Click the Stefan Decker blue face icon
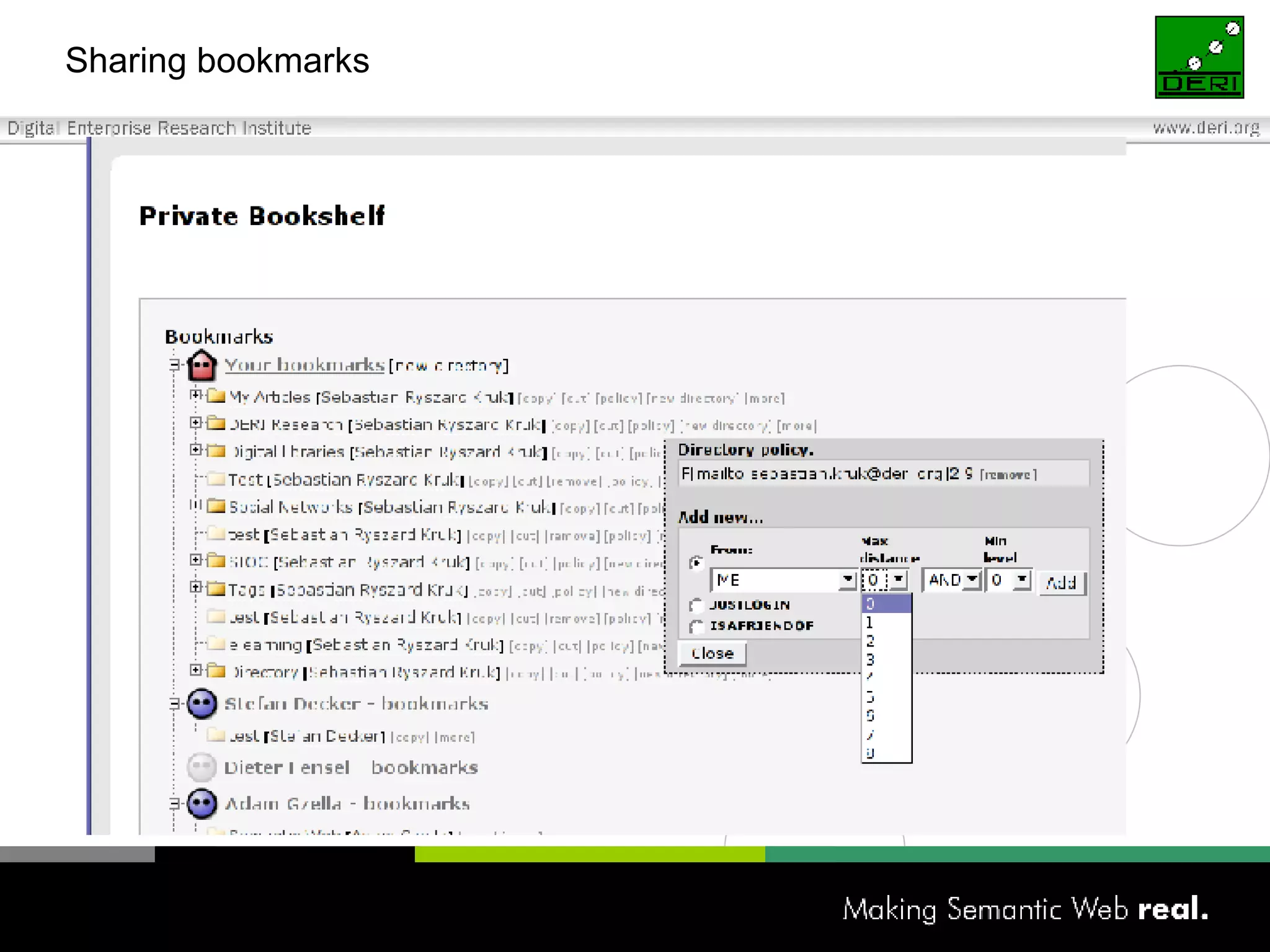 (202, 703)
